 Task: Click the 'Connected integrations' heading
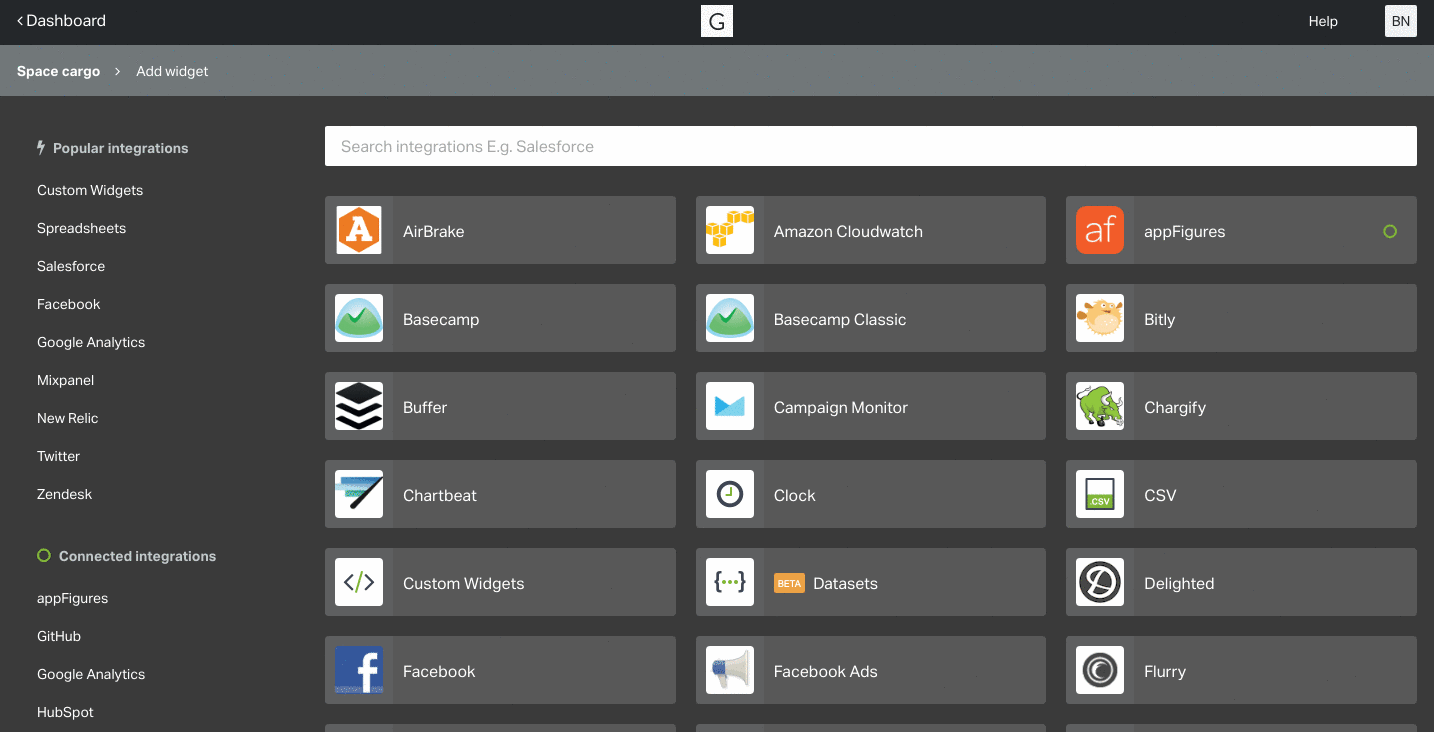click(x=137, y=556)
